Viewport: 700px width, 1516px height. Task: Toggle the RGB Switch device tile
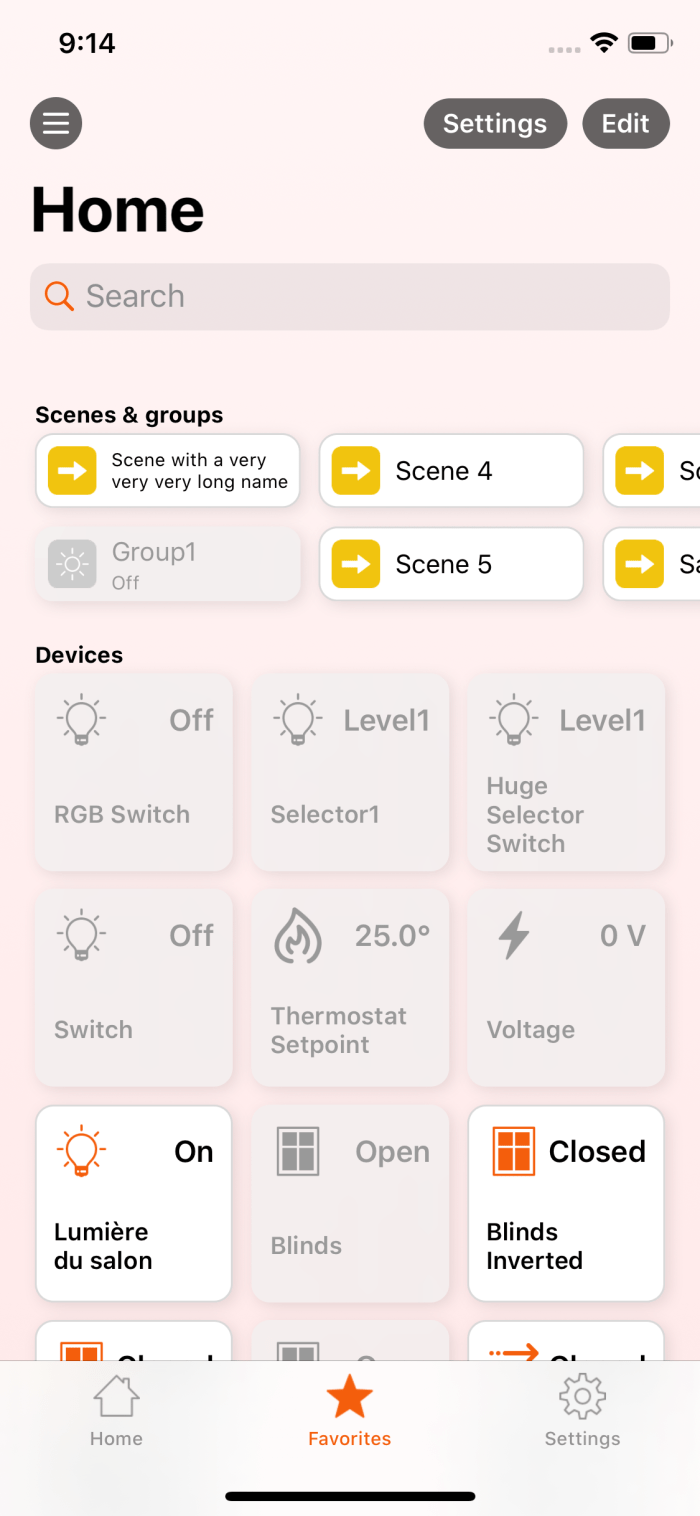click(134, 772)
